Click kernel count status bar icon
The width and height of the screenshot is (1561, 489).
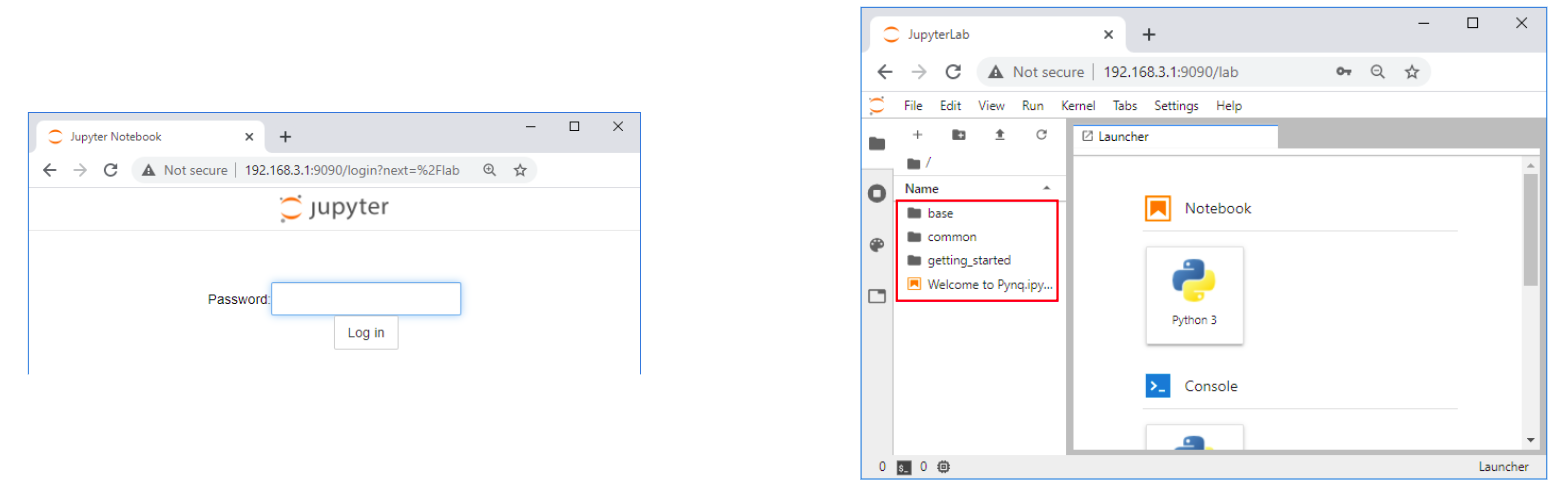(x=945, y=467)
